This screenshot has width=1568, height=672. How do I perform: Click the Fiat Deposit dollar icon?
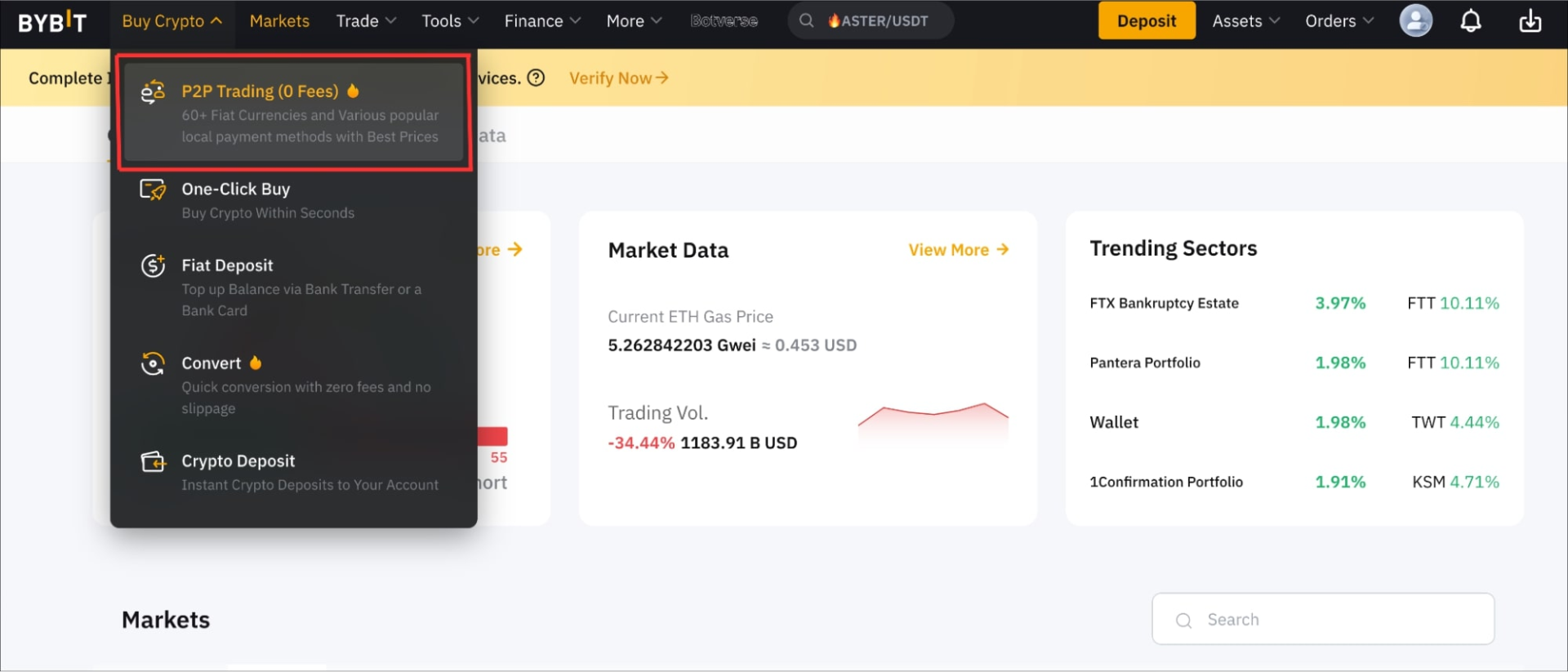coord(153,265)
